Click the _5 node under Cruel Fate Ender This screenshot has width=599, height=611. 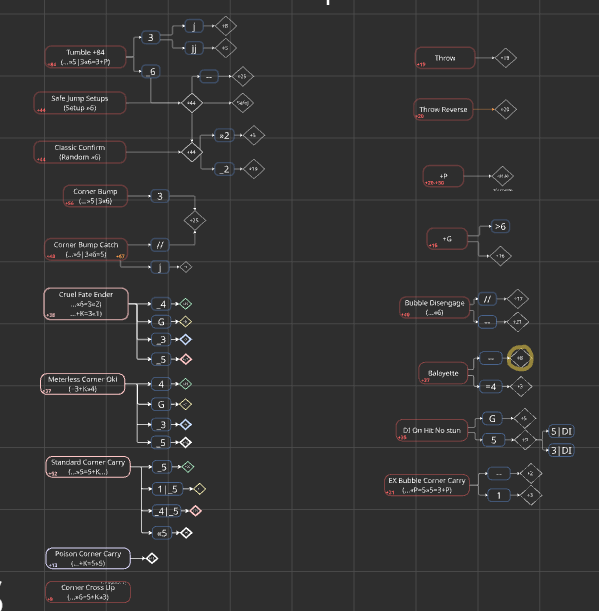(x=161, y=359)
